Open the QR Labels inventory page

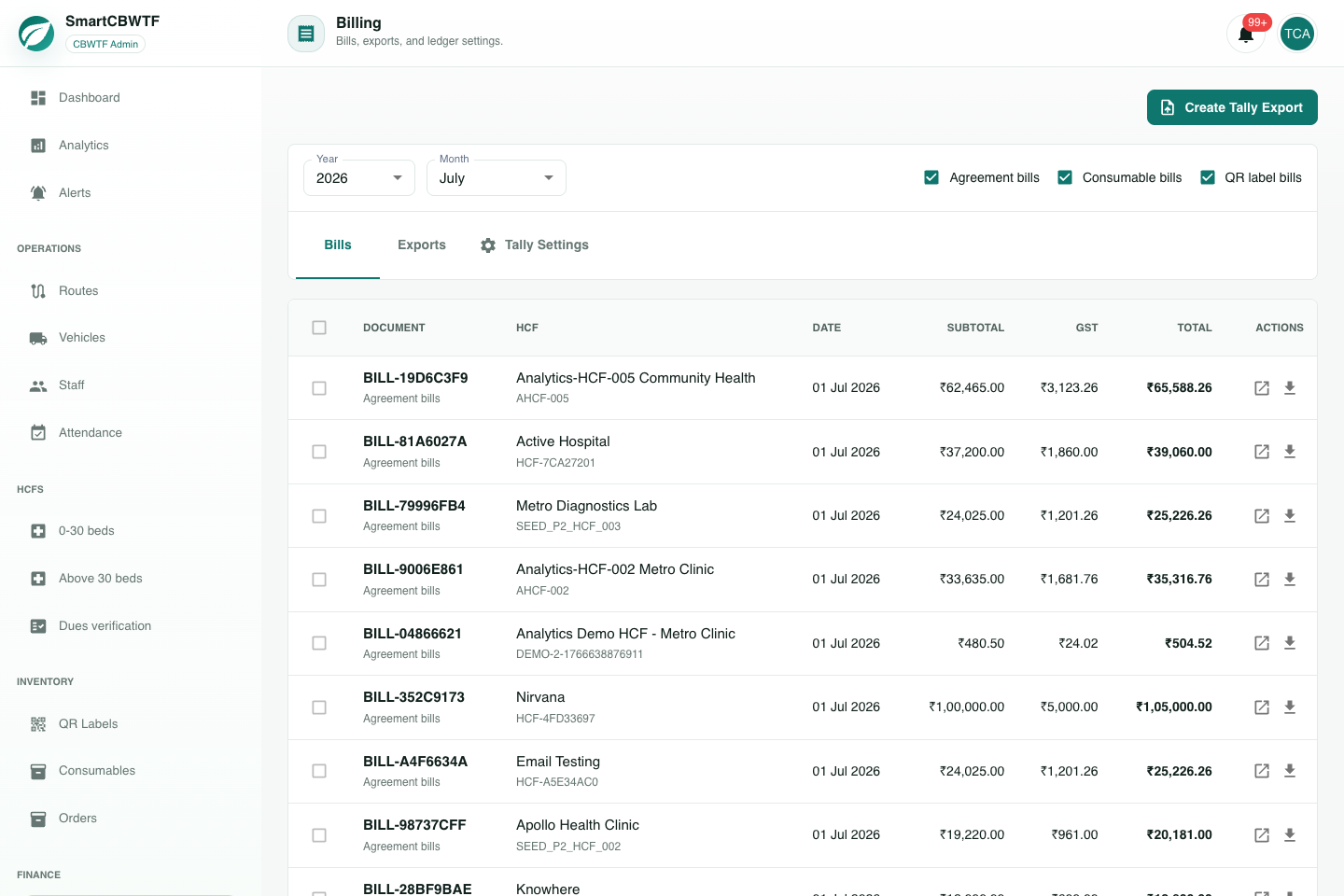131,724
